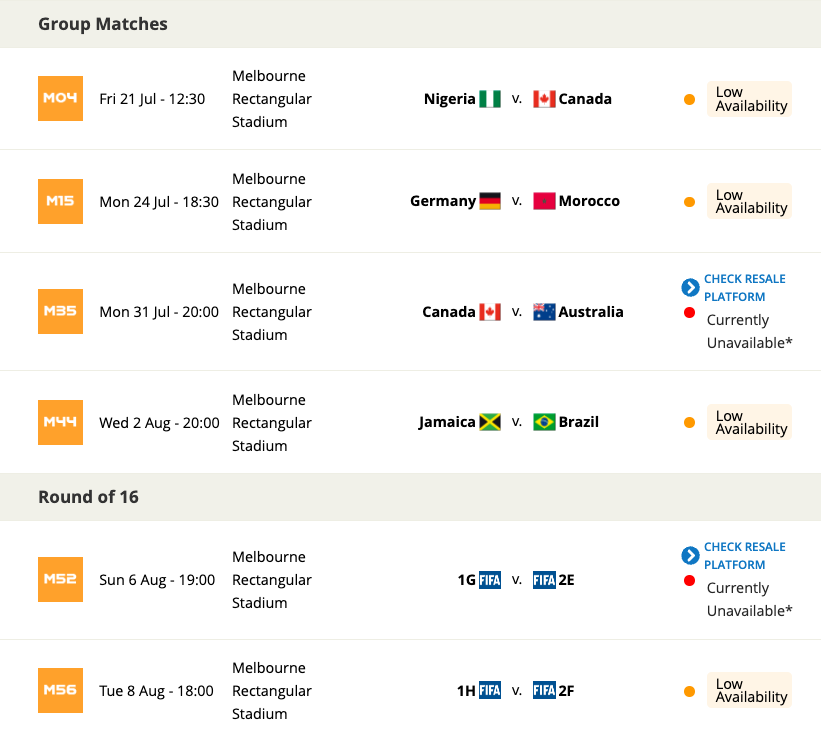Click the Brazil flag icon
821x735 pixels.
pos(544,422)
